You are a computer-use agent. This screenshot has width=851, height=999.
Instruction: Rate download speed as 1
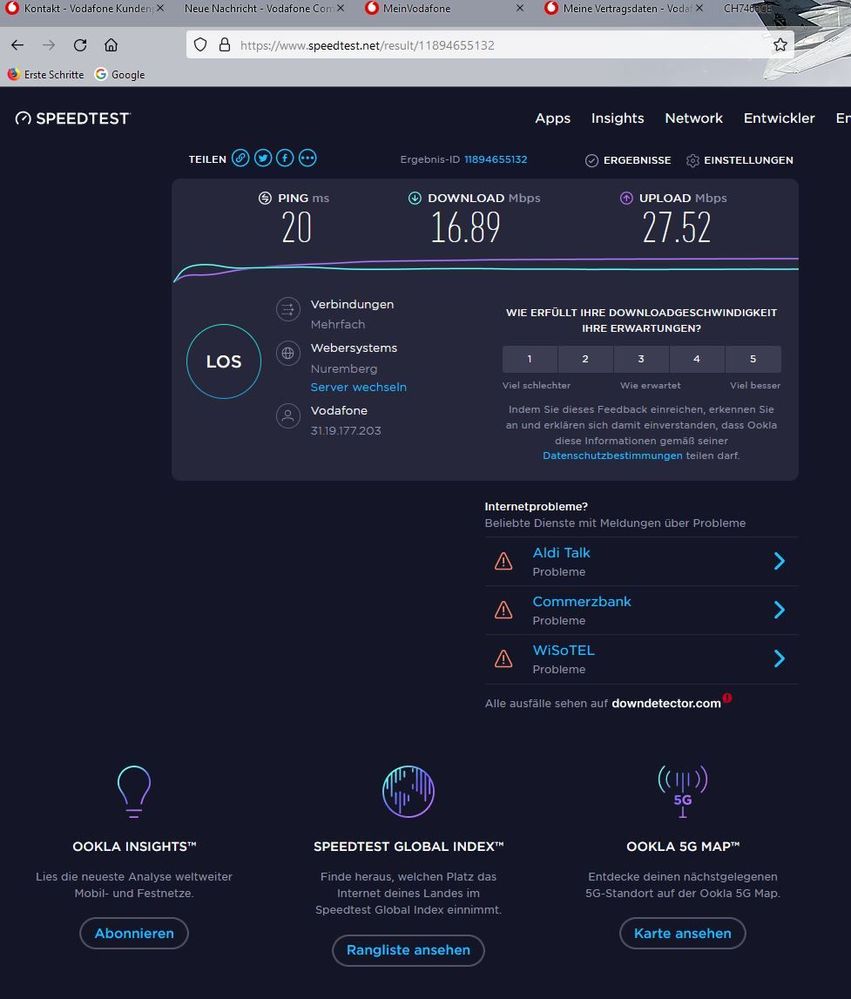529,359
